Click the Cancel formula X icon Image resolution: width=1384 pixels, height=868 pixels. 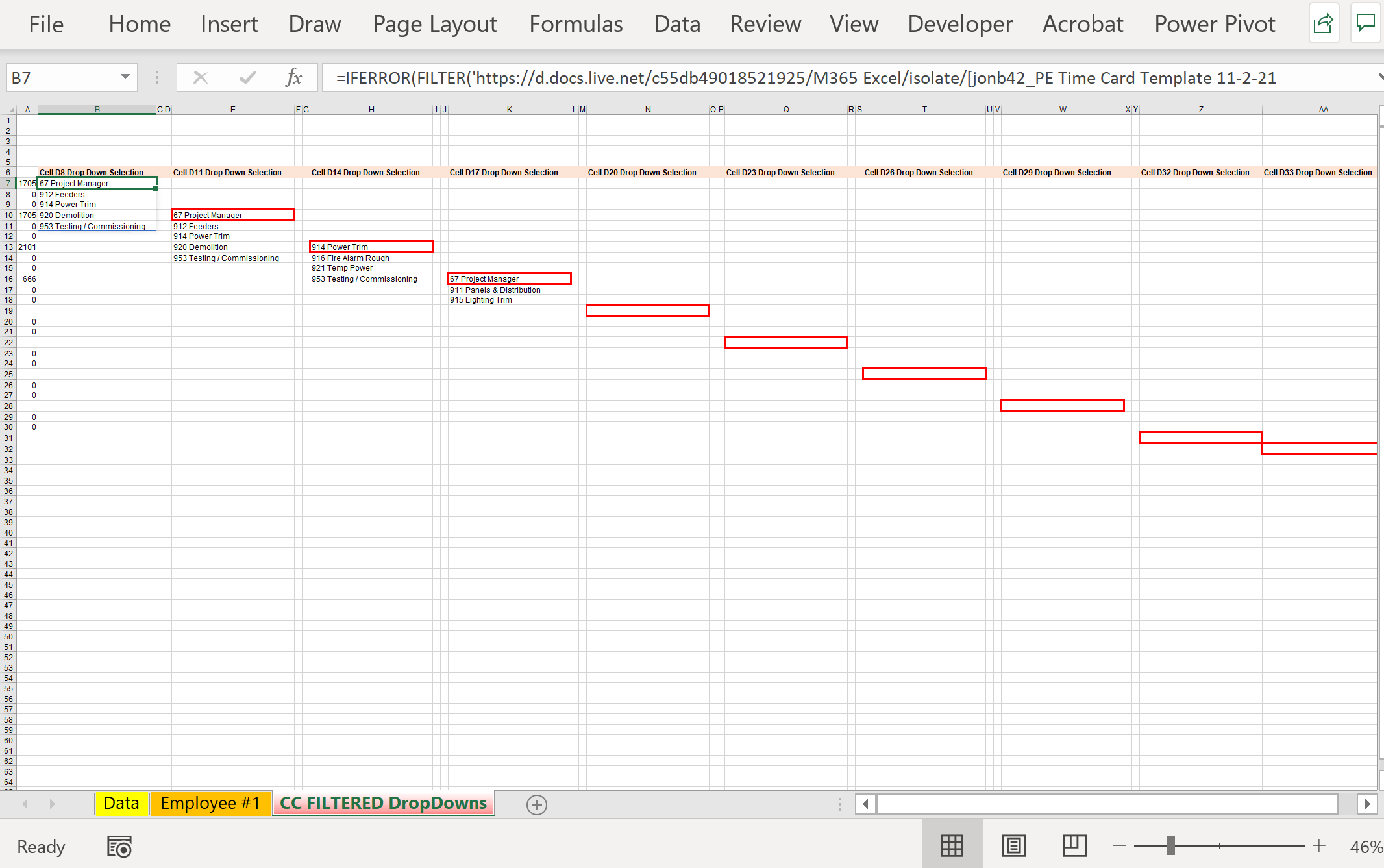point(201,78)
